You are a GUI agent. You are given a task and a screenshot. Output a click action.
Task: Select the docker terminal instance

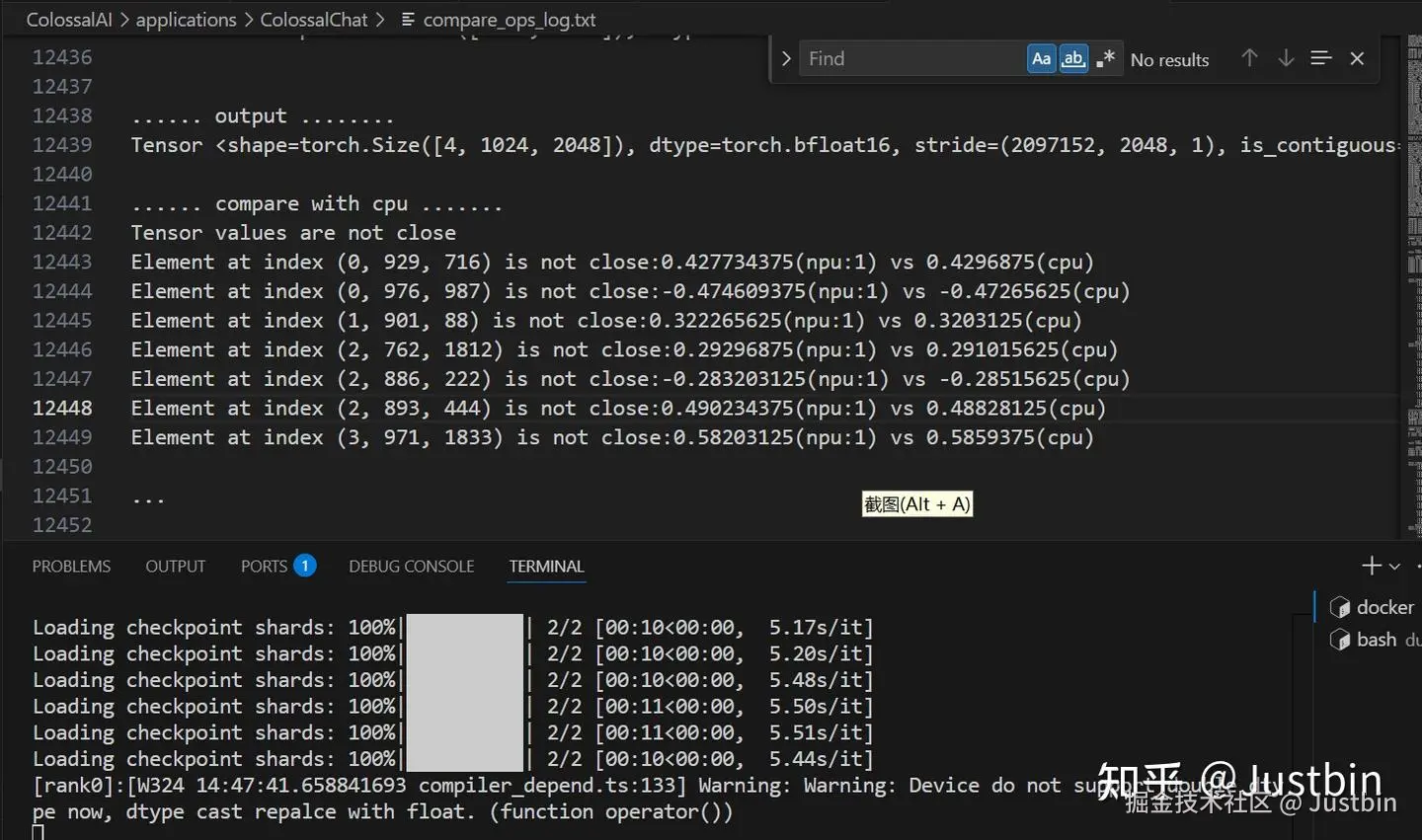(x=1372, y=607)
